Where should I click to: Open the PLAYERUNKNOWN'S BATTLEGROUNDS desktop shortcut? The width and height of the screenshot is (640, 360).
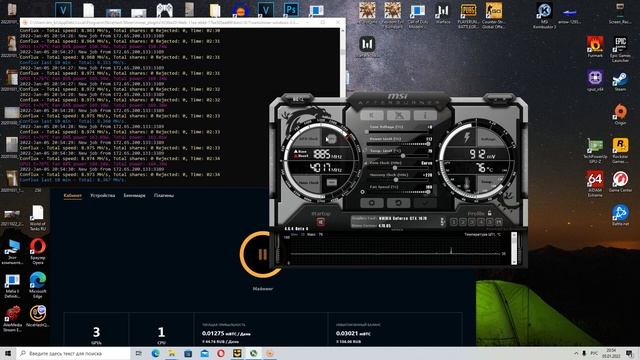pos(468,16)
